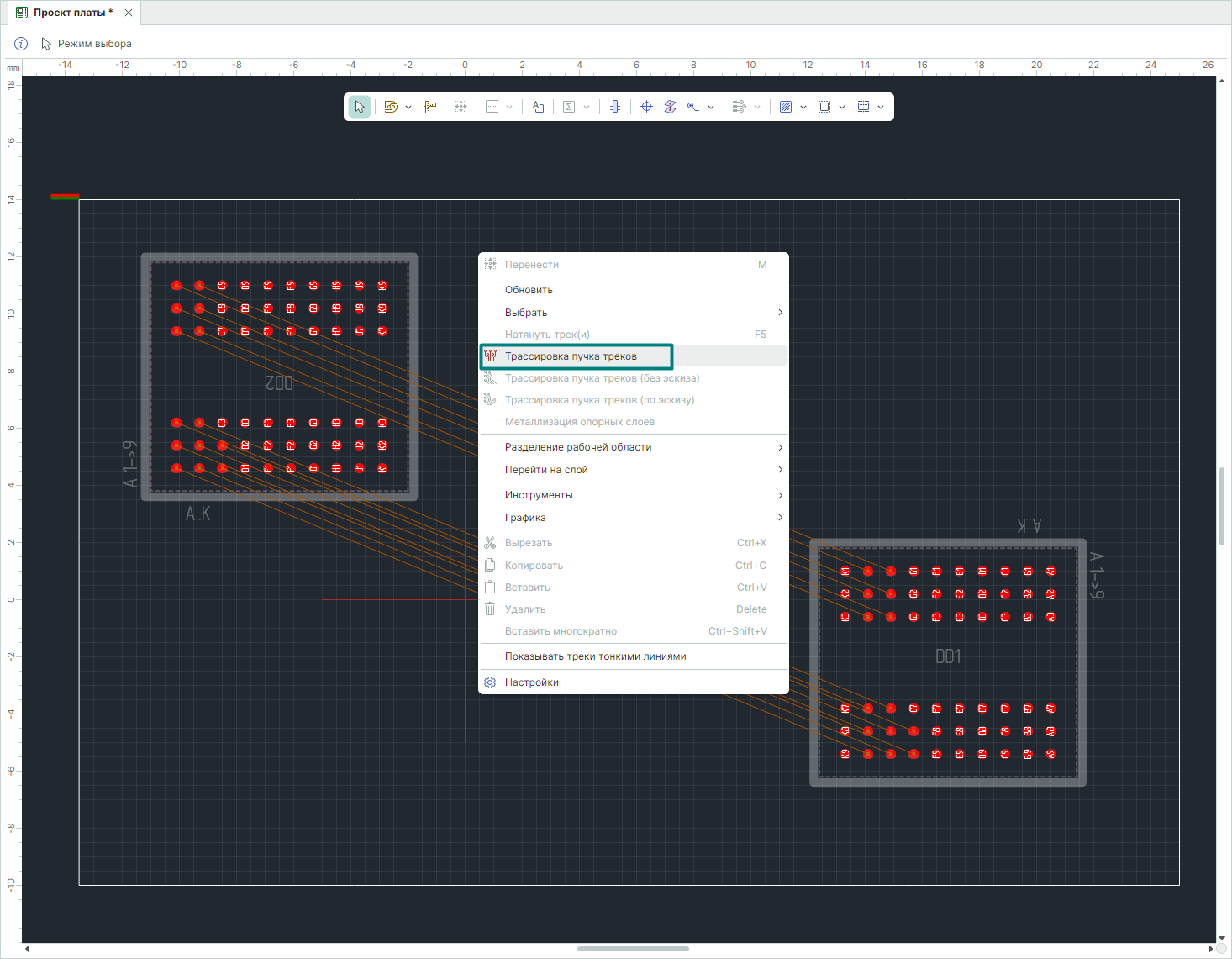Click the crosshair origin target icon
This screenshot has height=959, width=1232.
(x=646, y=107)
